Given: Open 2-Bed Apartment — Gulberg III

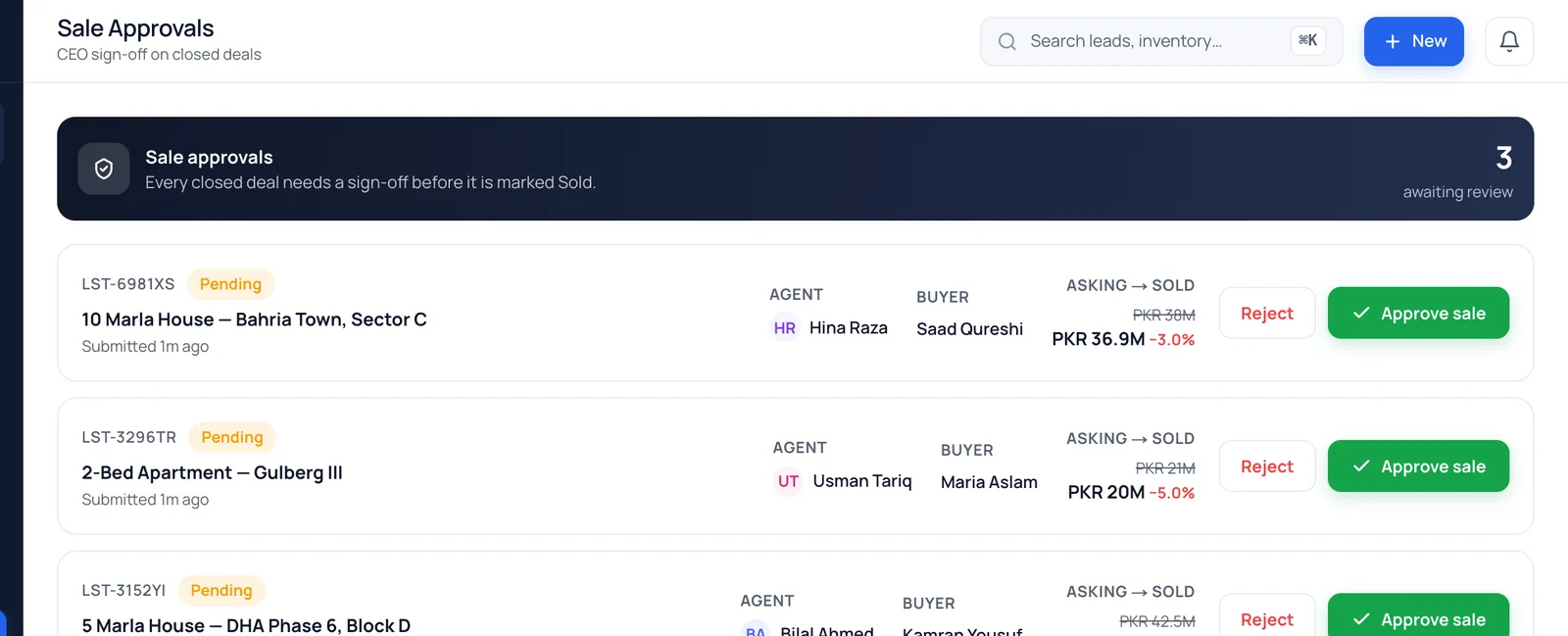Looking at the screenshot, I should (x=212, y=472).
